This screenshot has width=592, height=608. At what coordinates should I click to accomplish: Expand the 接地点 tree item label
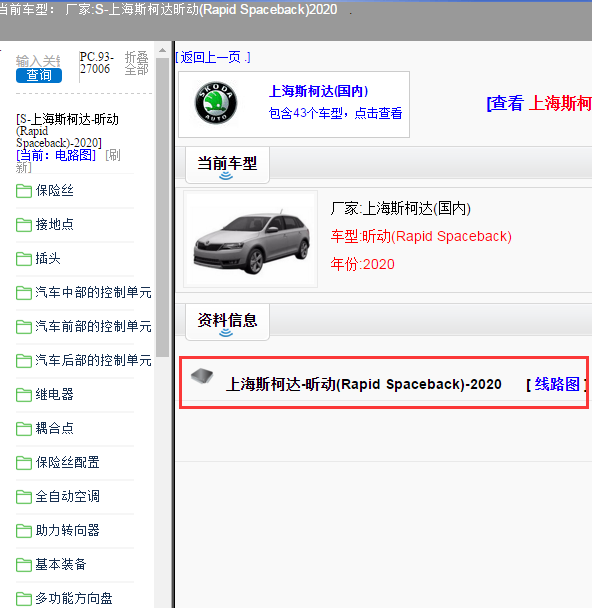coord(55,224)
